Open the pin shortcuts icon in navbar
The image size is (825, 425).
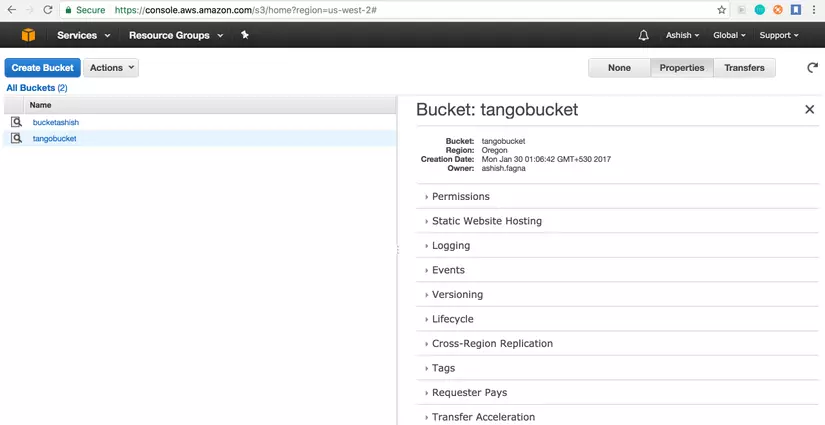pyautogui.click(x=245, y=35)
